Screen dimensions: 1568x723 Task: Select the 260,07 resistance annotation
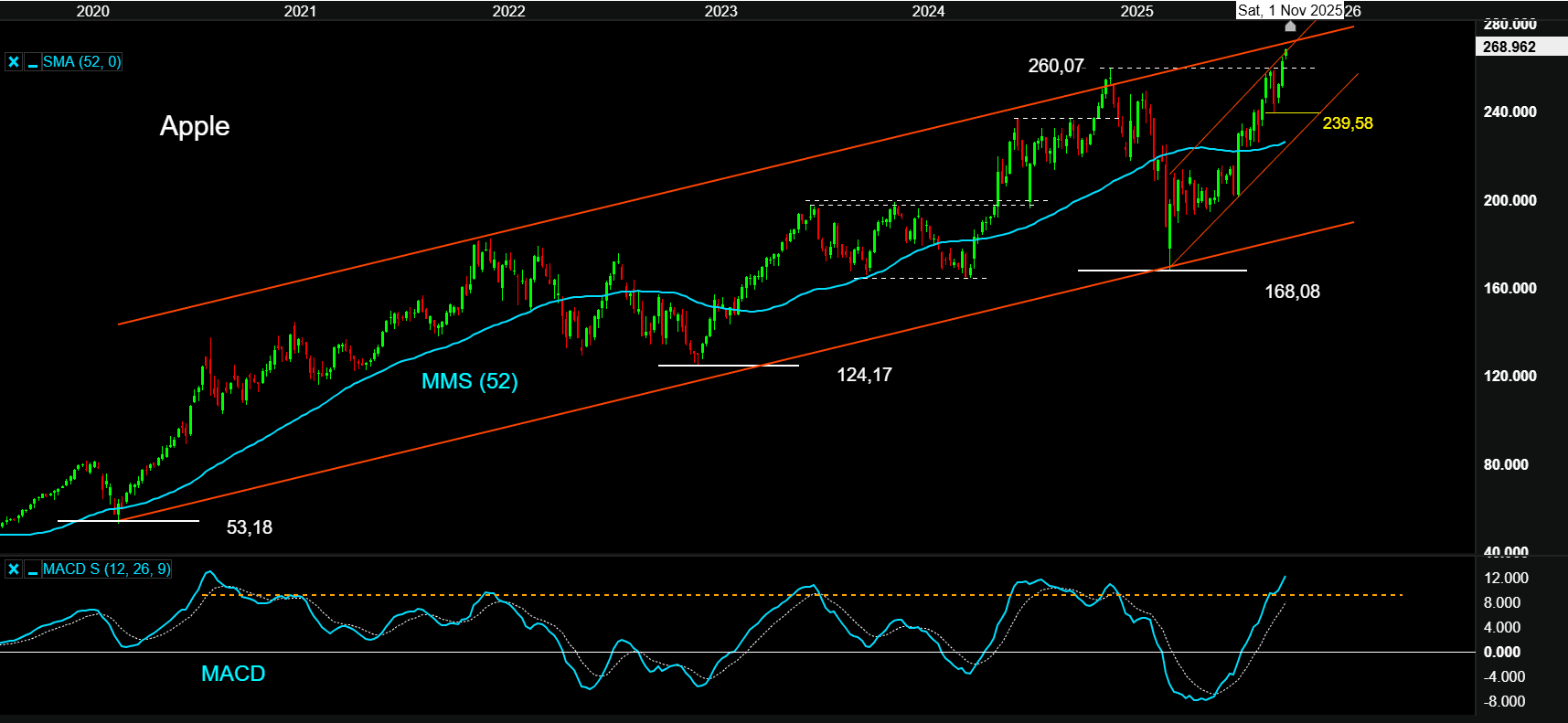click(x=1055, y=66)
